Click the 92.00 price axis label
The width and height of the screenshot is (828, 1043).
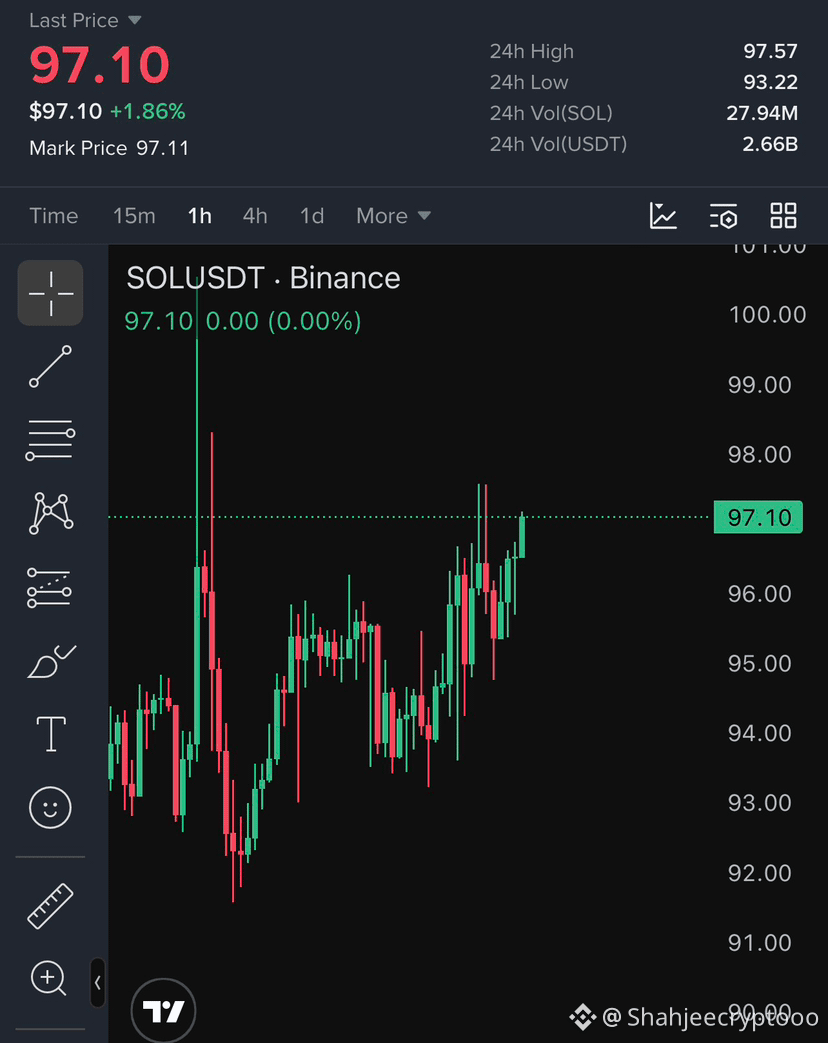point(759,873)
